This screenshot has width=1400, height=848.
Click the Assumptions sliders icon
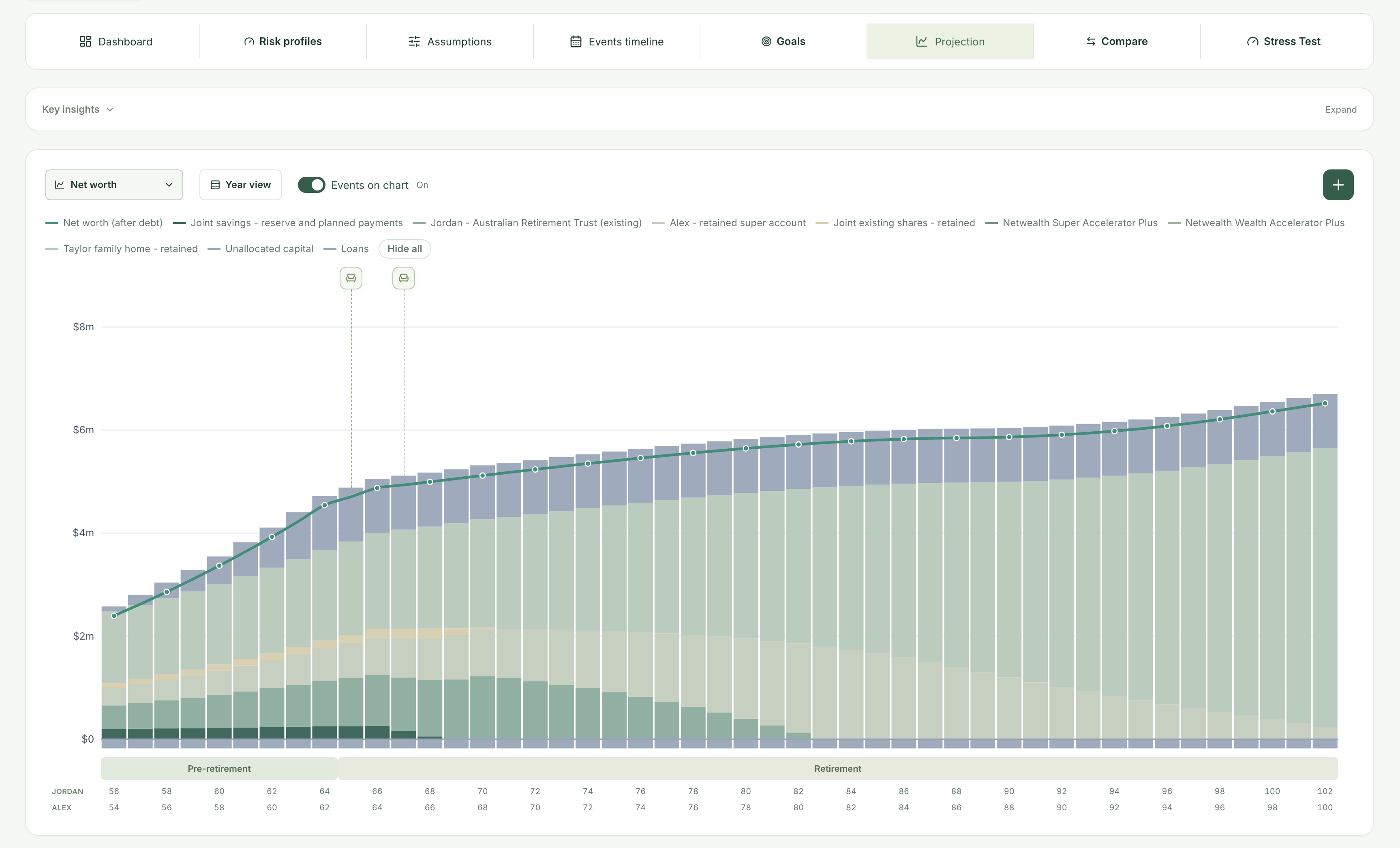click(x=414, y=41)
